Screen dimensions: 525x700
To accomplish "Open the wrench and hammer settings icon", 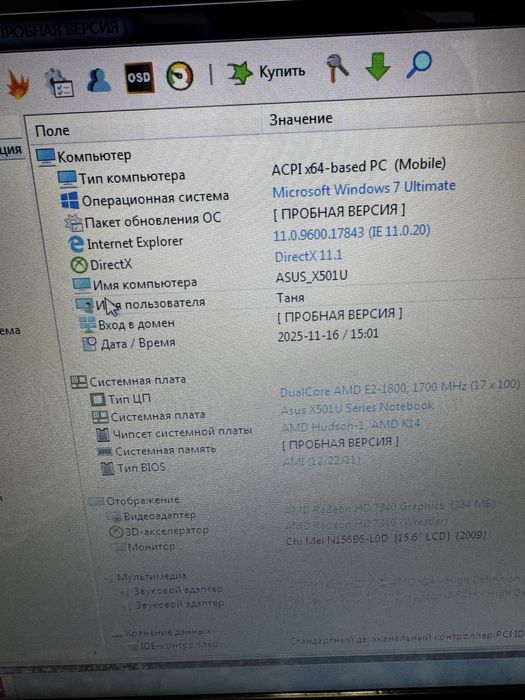I will [336, 68].
